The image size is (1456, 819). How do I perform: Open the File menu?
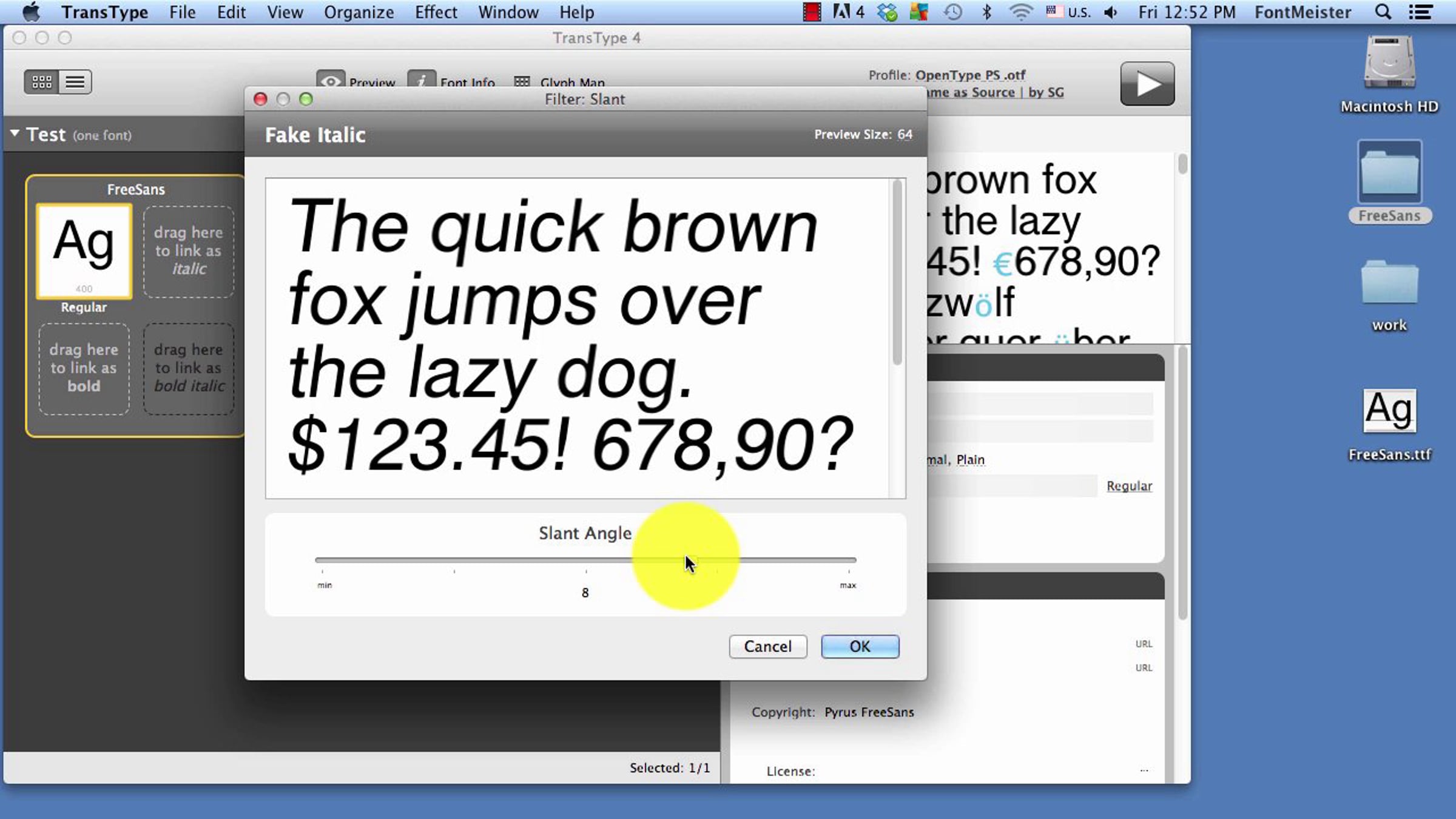point(182,12)
